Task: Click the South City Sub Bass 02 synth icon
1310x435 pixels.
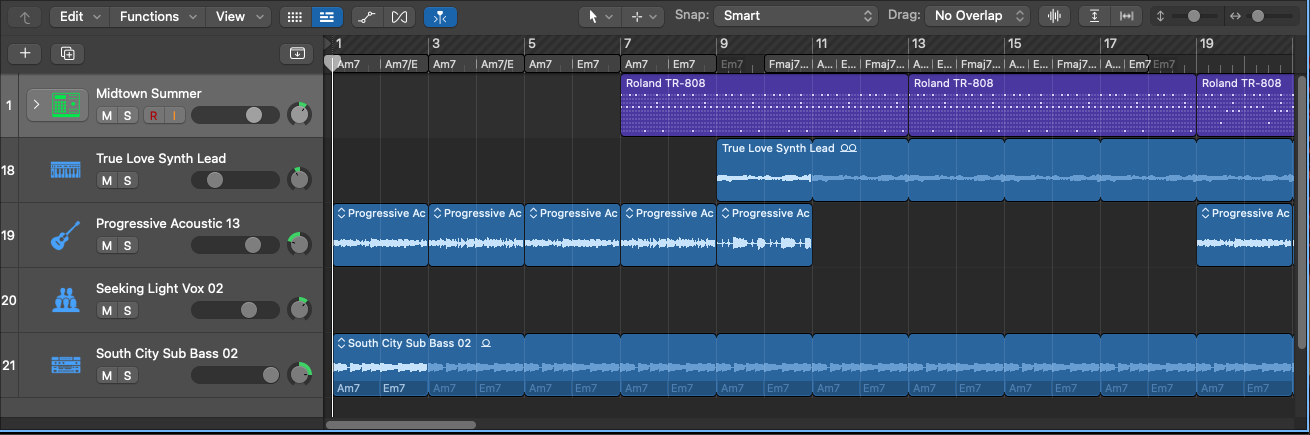Action: (x=65, y=365)
